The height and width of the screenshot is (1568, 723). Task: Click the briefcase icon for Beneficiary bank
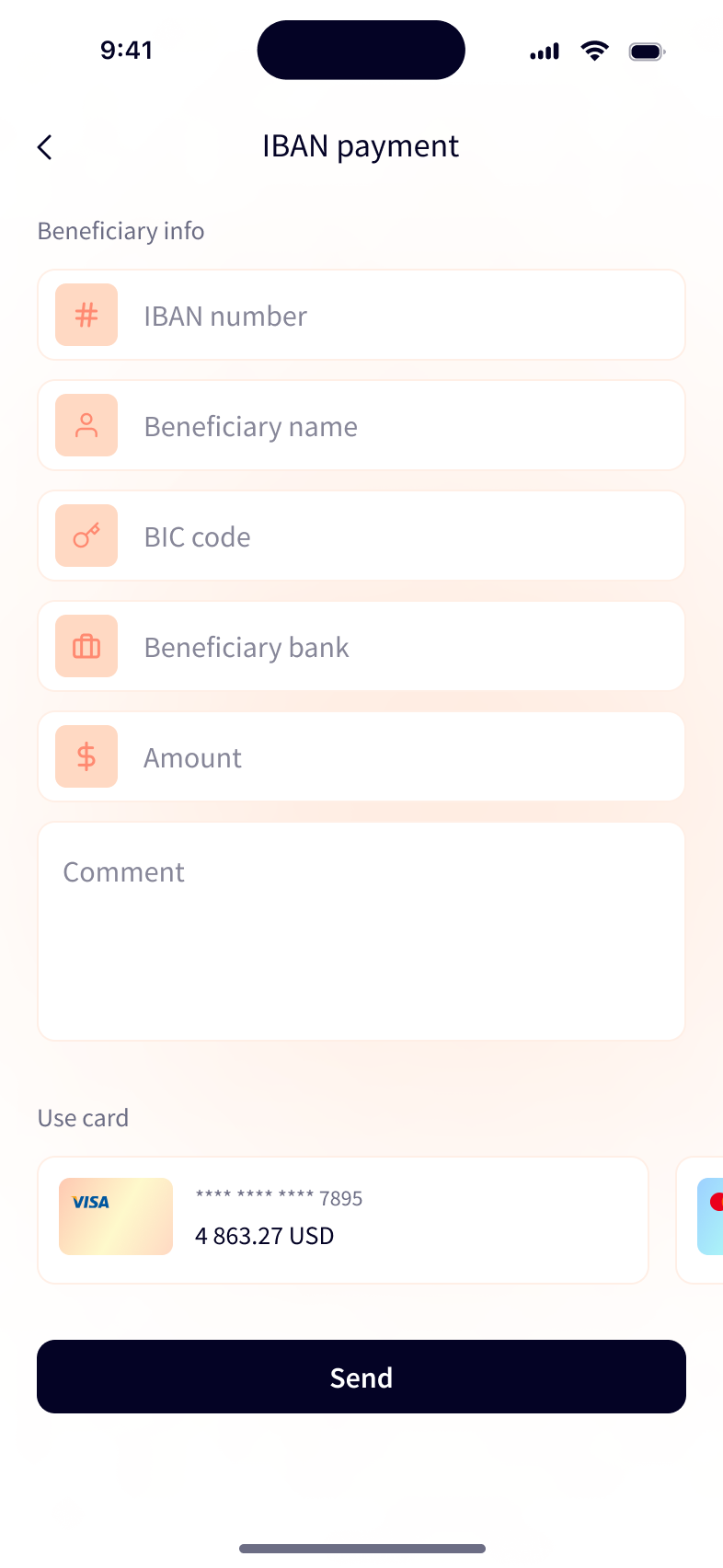(86, 646)
